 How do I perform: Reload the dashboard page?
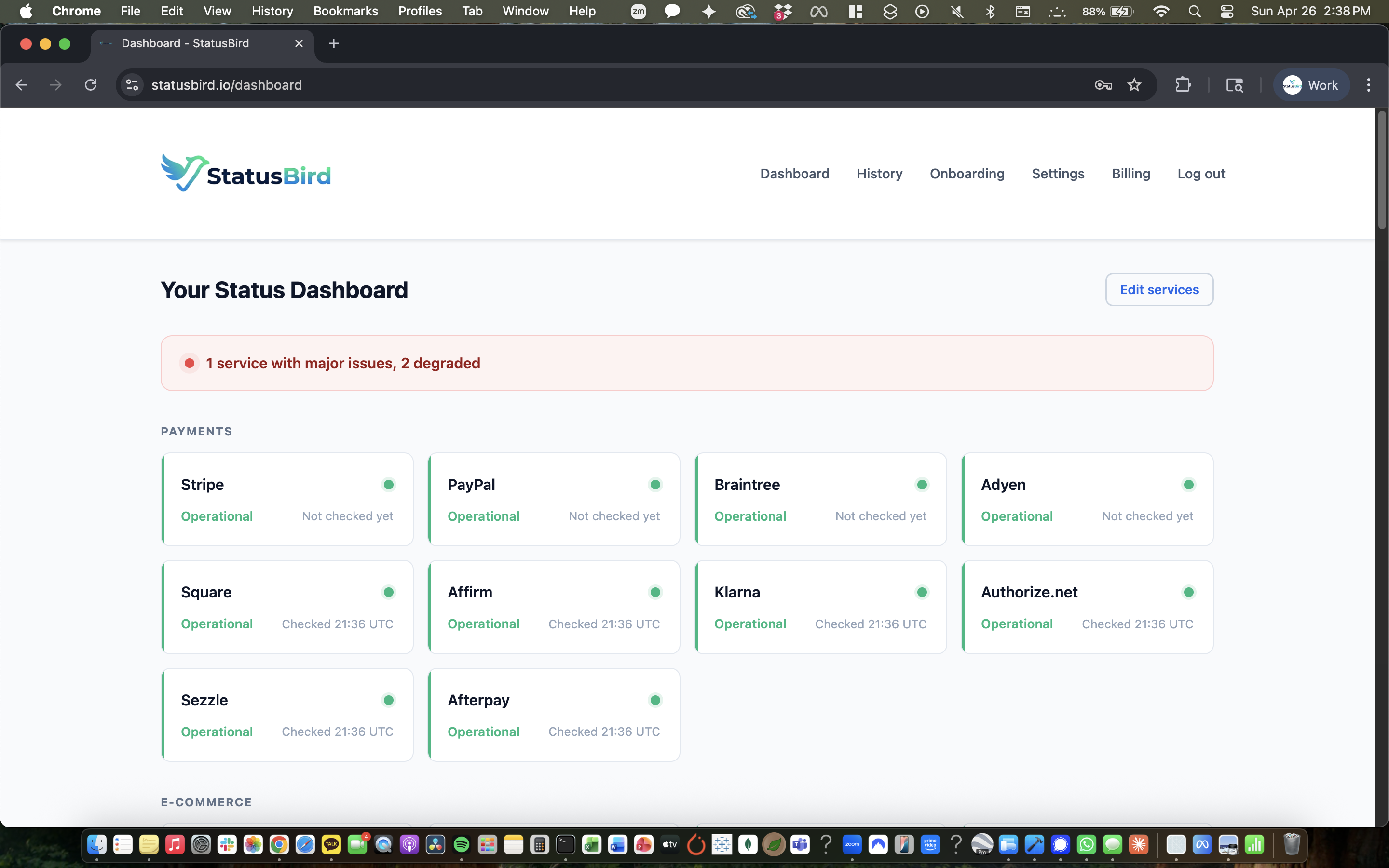(x=91, y=85)
